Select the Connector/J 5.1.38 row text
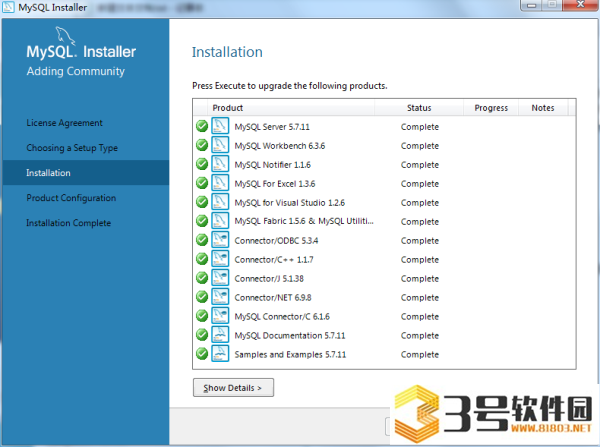This screenshot has width=600, height=447. (x=269, y=279)
